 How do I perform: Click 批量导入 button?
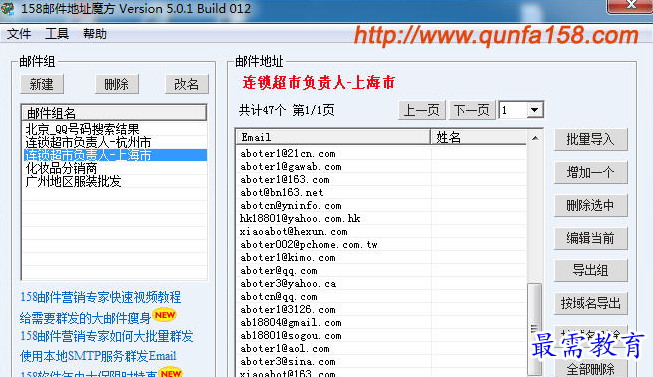coord(591,140)
